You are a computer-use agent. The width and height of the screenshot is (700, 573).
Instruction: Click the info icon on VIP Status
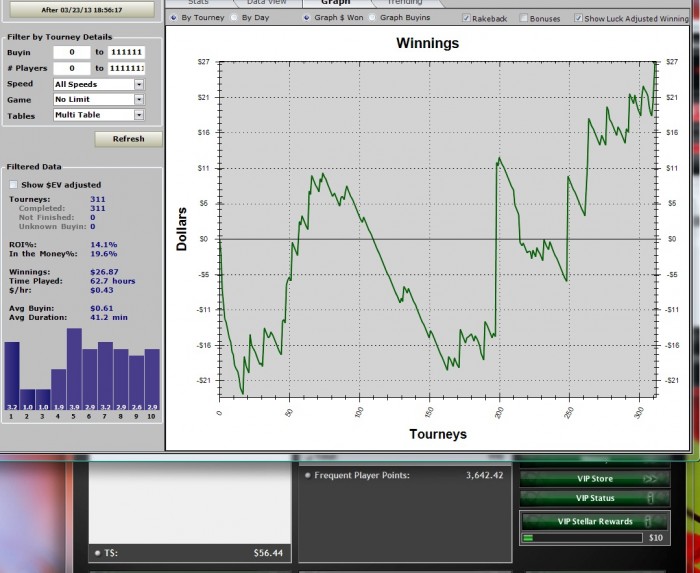point(650,498)
